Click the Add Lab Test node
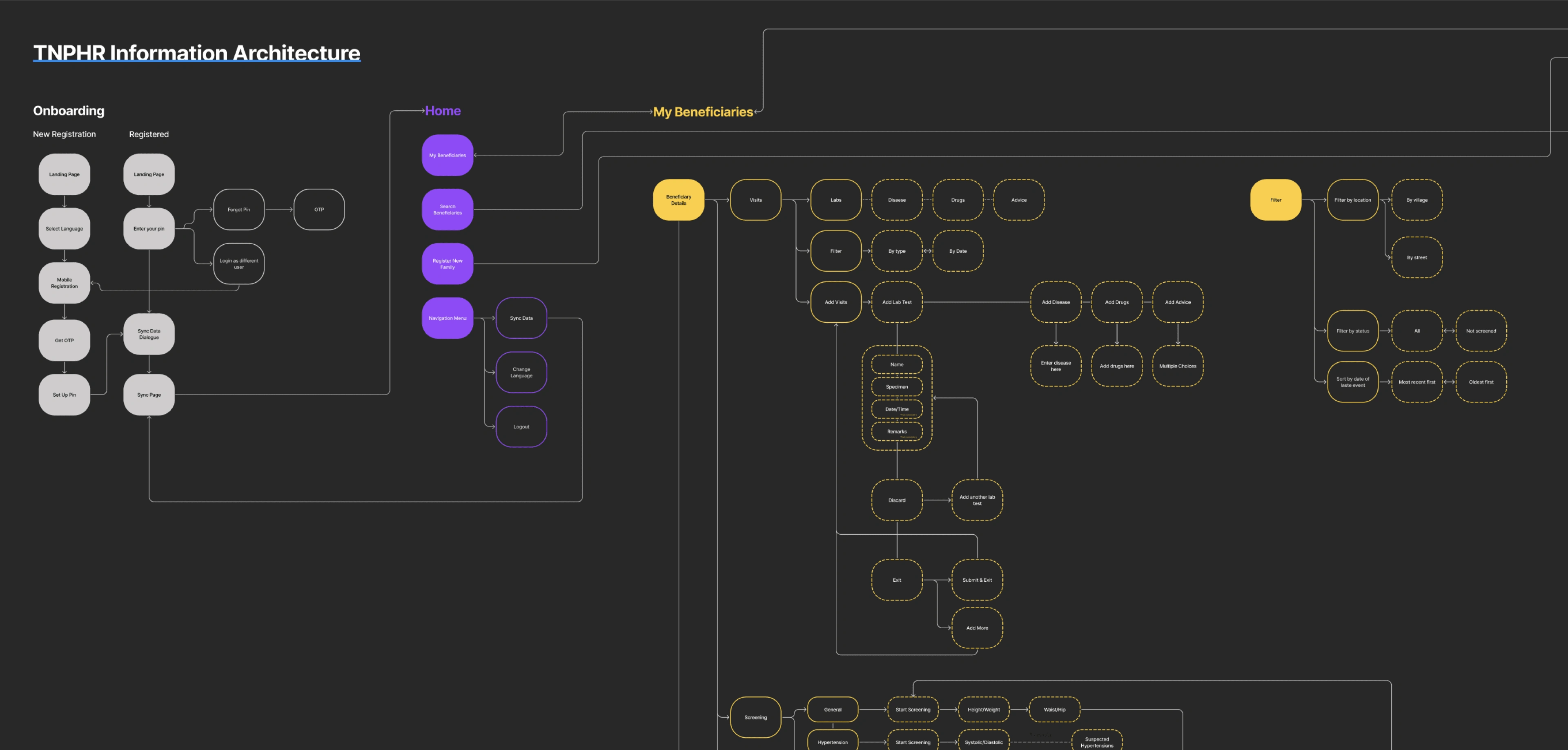The height and width of the screenshot is (750, 1568). point(897,302)
